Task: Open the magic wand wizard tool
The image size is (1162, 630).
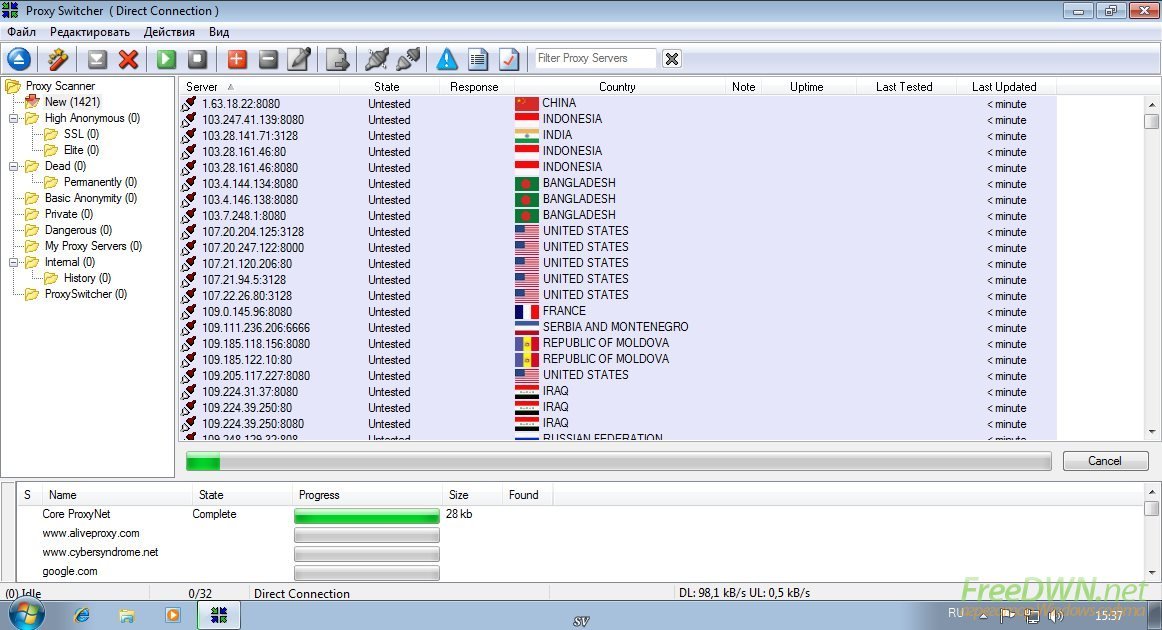Action: pos(57,59)
